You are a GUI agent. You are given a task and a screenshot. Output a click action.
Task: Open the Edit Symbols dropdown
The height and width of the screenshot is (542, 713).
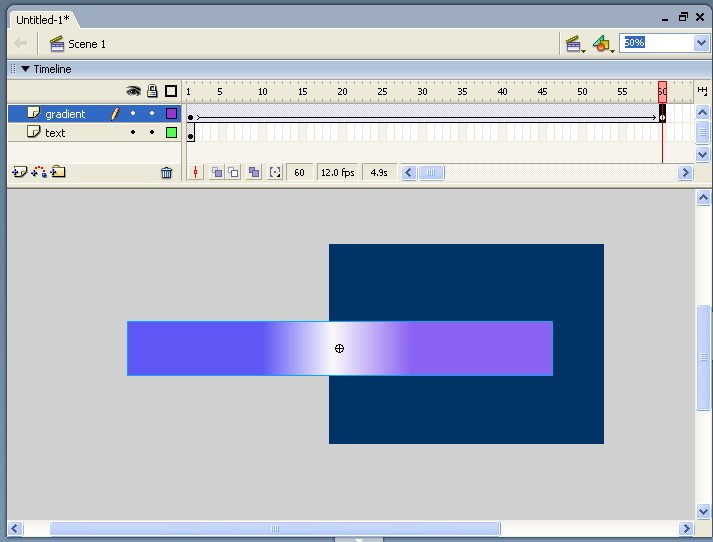click(602, 44)
